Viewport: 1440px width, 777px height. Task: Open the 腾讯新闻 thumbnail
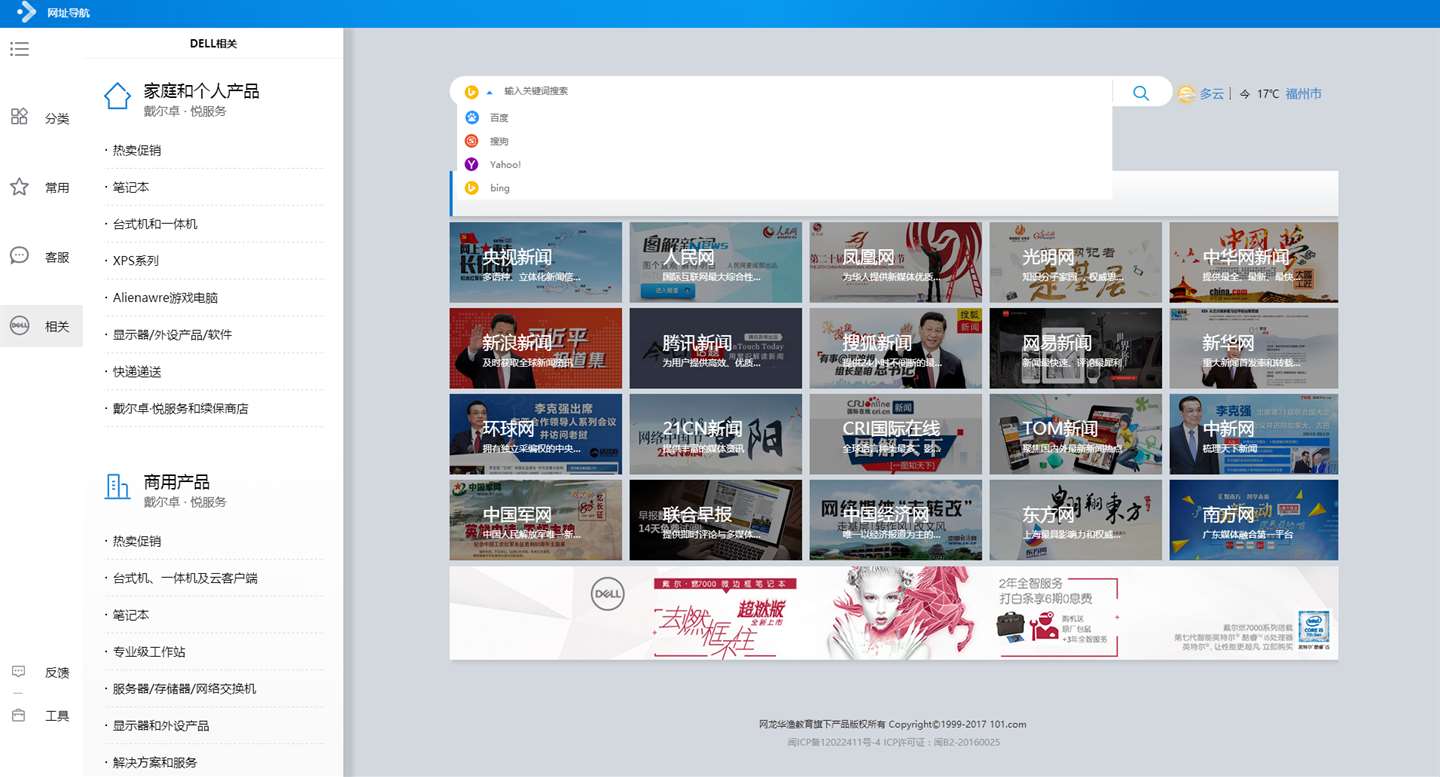pyautogui.click(x=716, y=348)
